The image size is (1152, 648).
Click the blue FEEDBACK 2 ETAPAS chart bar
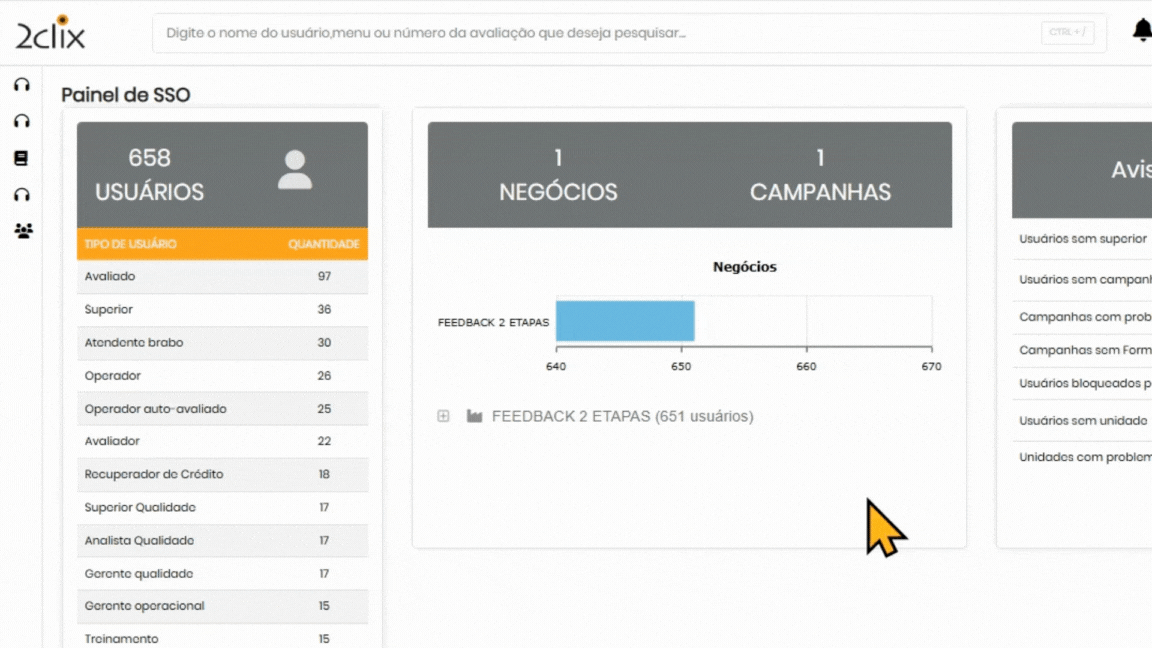point(625,321)
